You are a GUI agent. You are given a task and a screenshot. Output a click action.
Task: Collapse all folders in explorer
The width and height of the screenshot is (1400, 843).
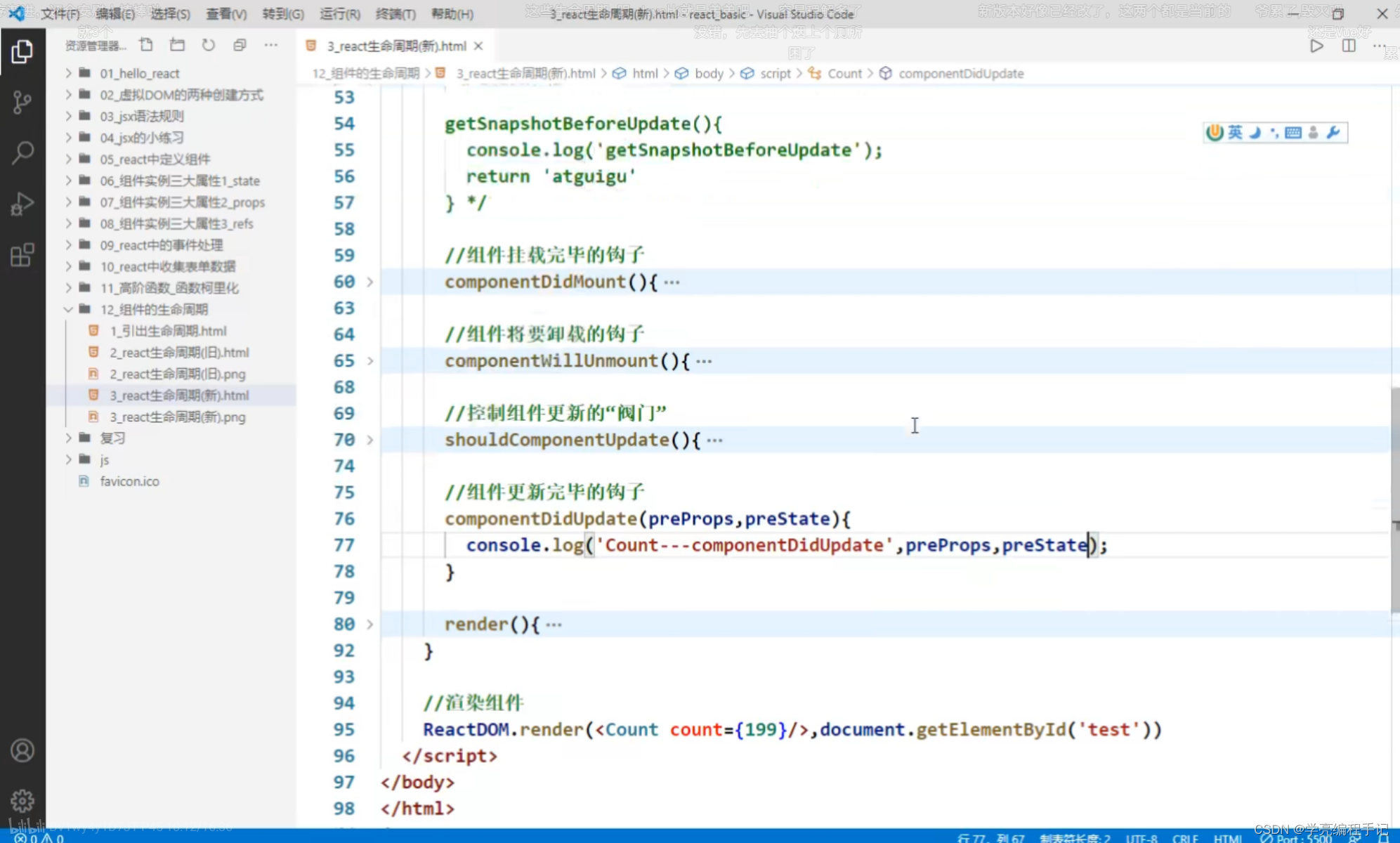[x=240, y=45]
